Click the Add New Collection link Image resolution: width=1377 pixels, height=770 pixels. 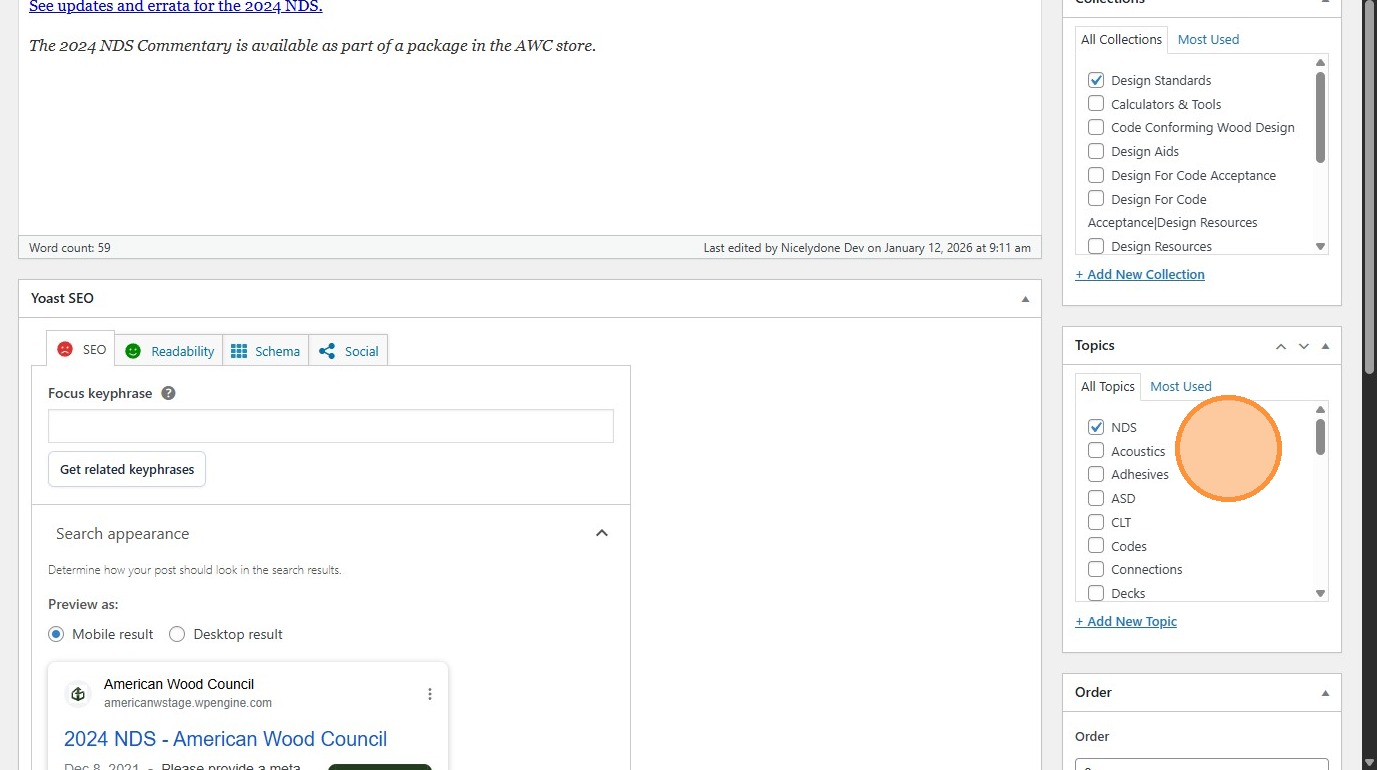point(1140,274)
